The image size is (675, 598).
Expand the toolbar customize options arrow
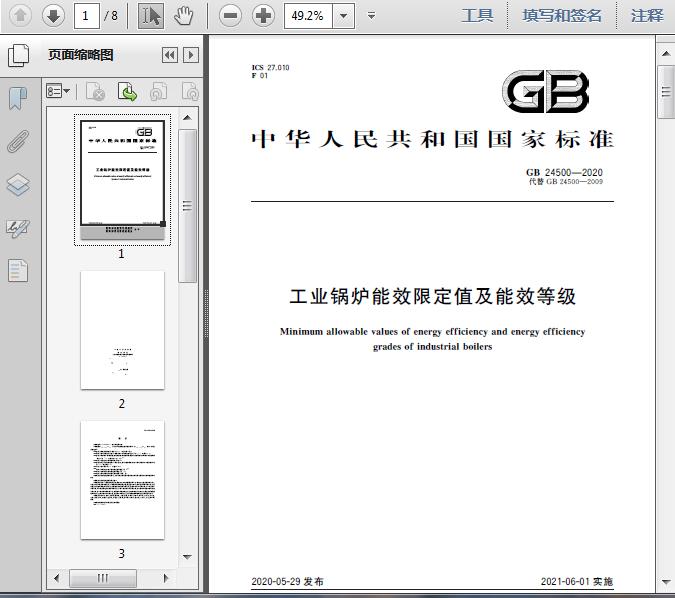[371, 16]
